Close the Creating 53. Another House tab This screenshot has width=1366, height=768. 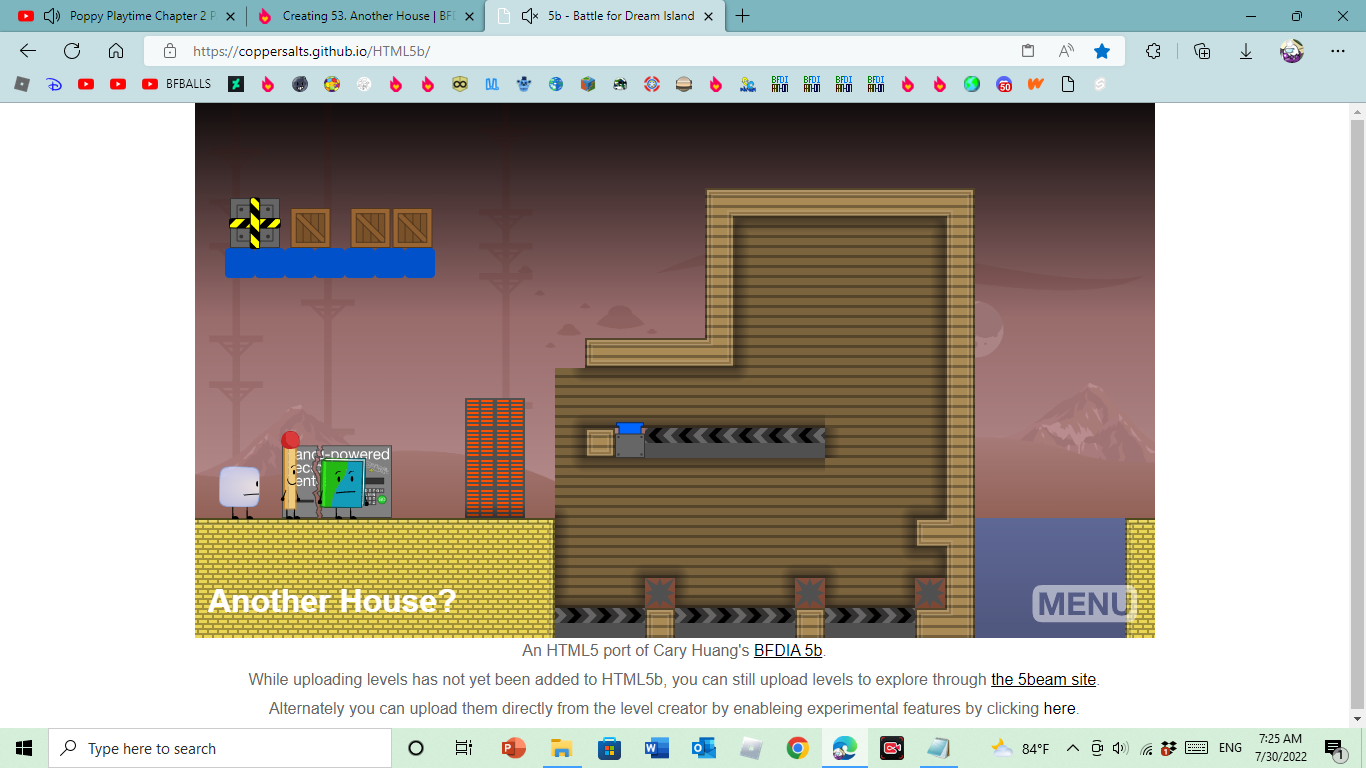pyautogui.click(x=470, y=16)
